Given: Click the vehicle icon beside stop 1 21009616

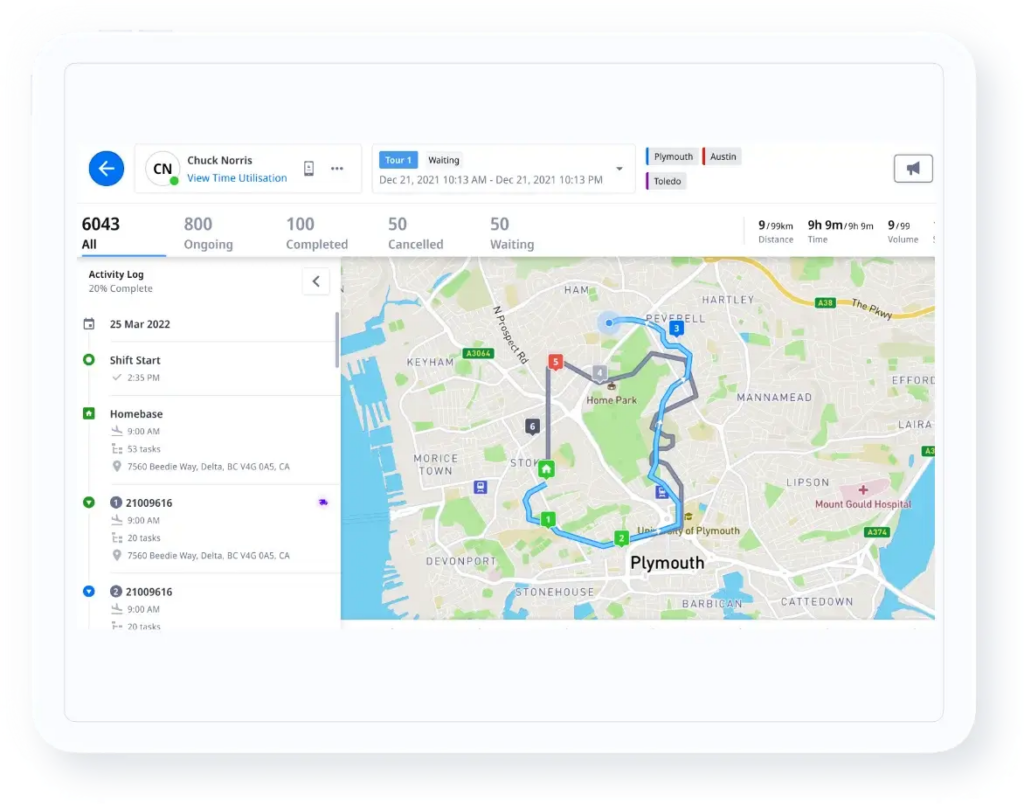Looking at the screenshot, I should point(322,502).
